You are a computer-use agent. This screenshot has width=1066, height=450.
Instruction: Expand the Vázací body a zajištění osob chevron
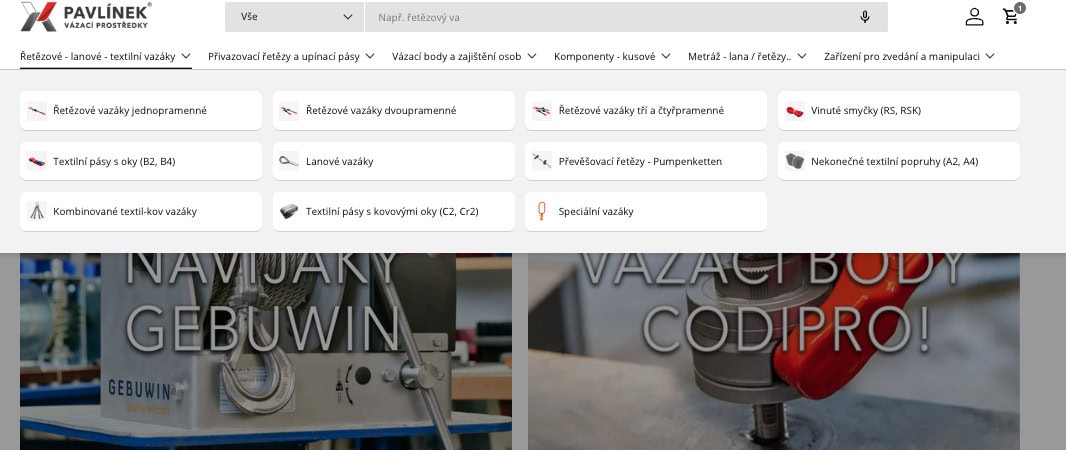click(x=532, y=56)
